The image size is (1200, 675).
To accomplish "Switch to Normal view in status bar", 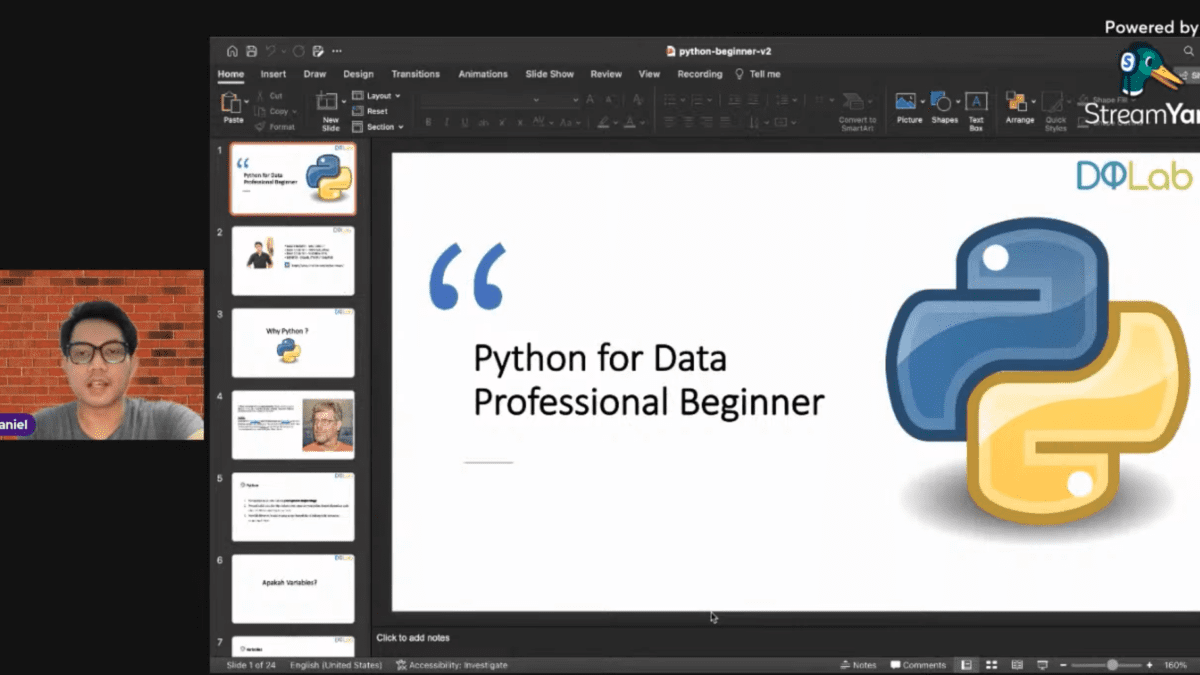I will (966, 665).
